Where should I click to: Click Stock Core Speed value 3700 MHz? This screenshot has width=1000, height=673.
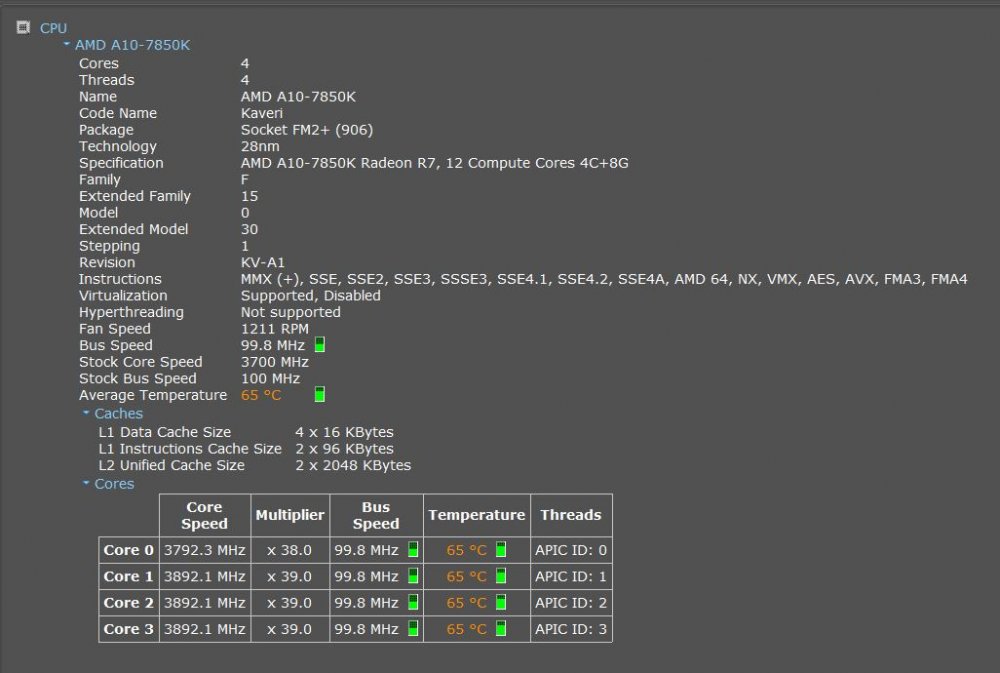tap(274, 362)
